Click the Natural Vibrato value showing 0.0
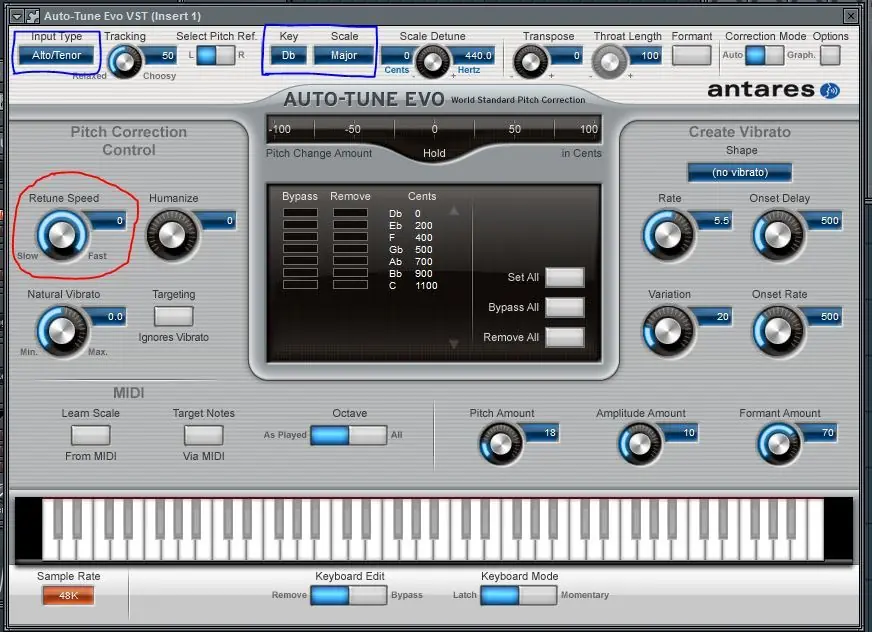 coord(108,317)
